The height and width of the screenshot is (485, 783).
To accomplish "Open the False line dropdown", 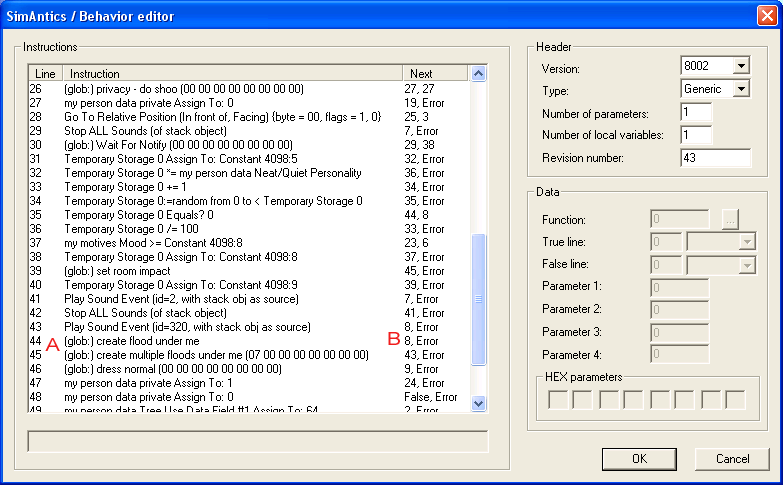I will [747, 265].
